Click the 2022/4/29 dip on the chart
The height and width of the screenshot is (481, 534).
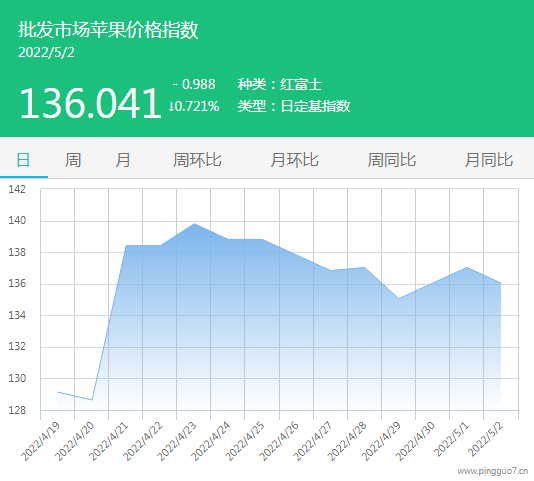click(x=398, y=298)
